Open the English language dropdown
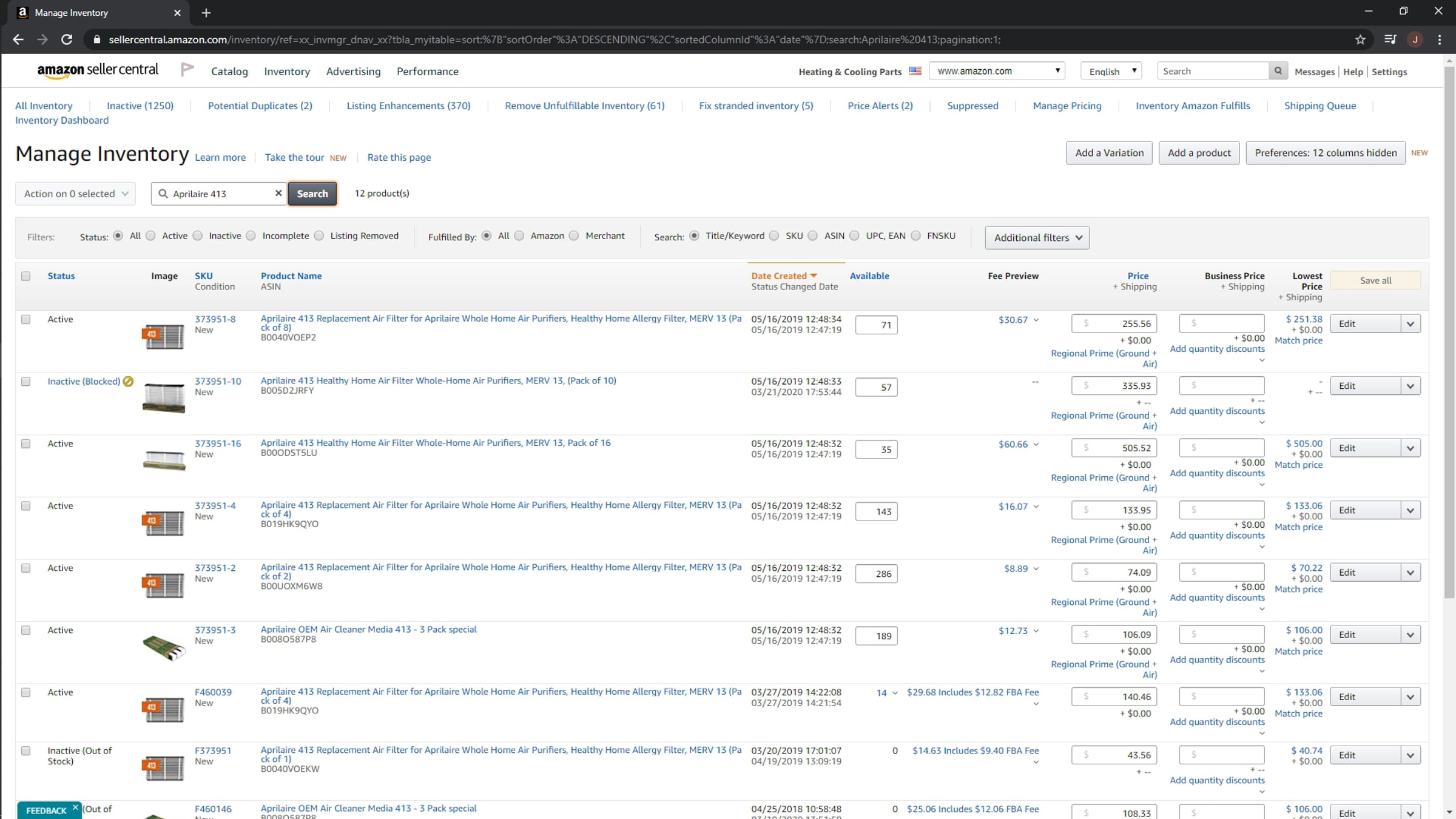1456x819 pixels. click(1111, 71)
